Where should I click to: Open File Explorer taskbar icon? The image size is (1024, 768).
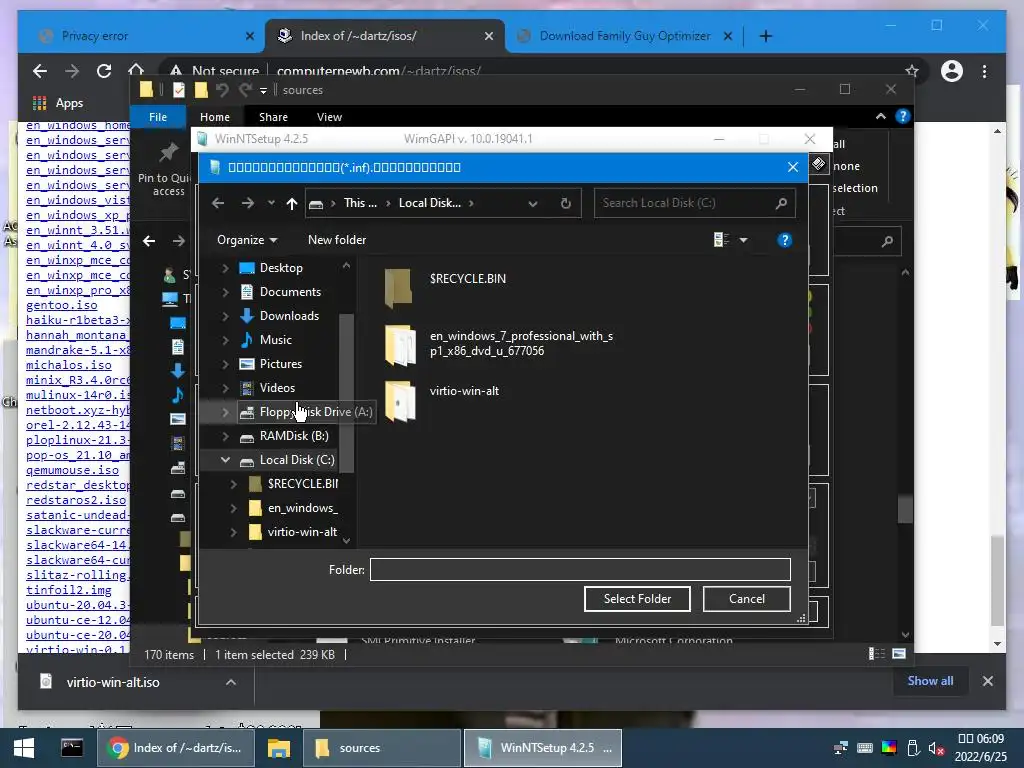point(279,748)
